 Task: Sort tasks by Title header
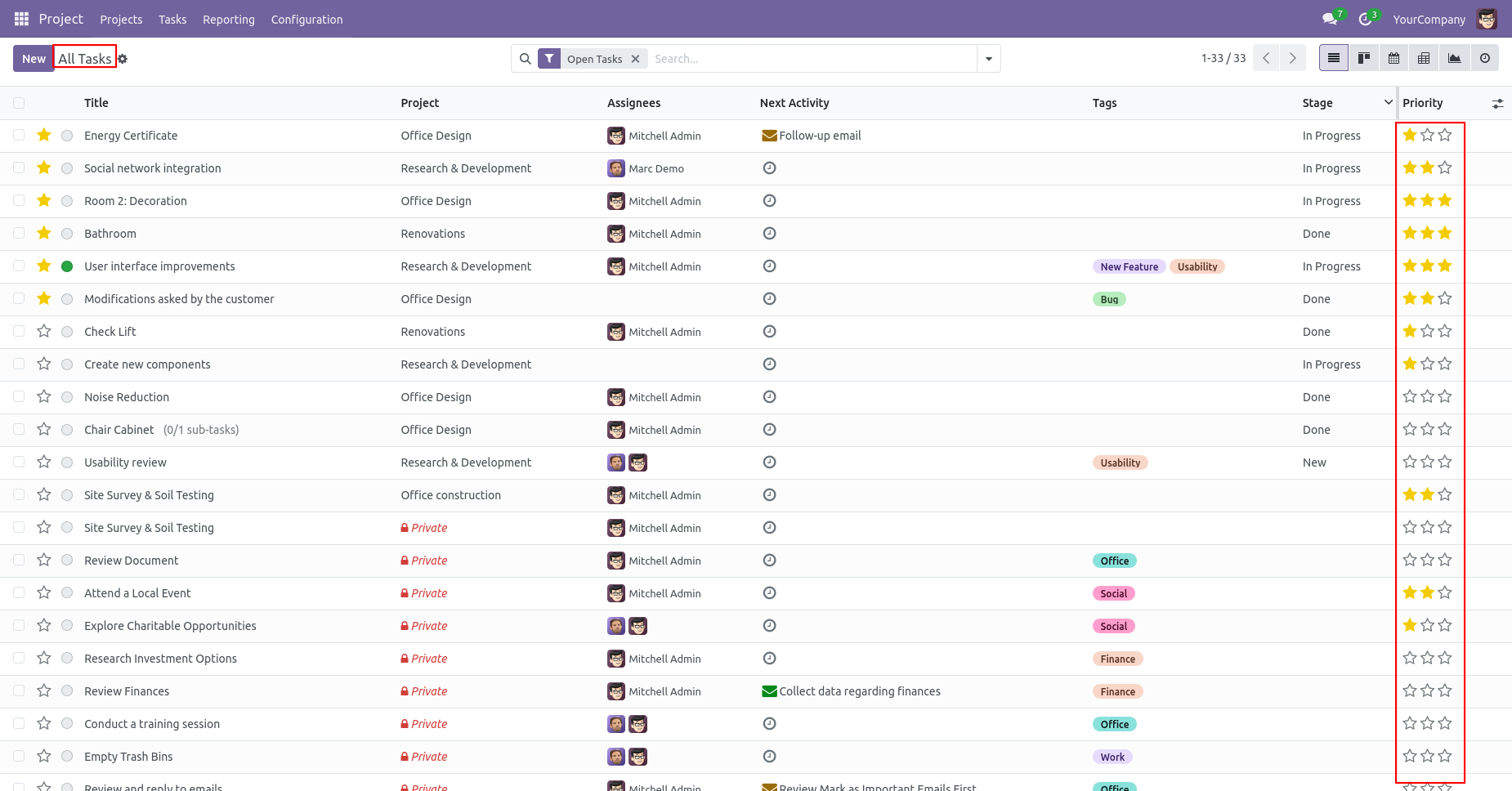[x=96, y=103]
